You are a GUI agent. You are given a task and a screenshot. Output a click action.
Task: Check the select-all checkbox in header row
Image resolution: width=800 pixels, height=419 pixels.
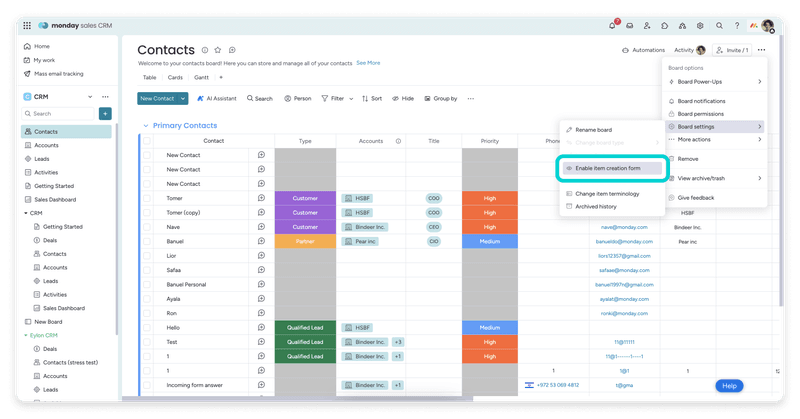[147, 141]
